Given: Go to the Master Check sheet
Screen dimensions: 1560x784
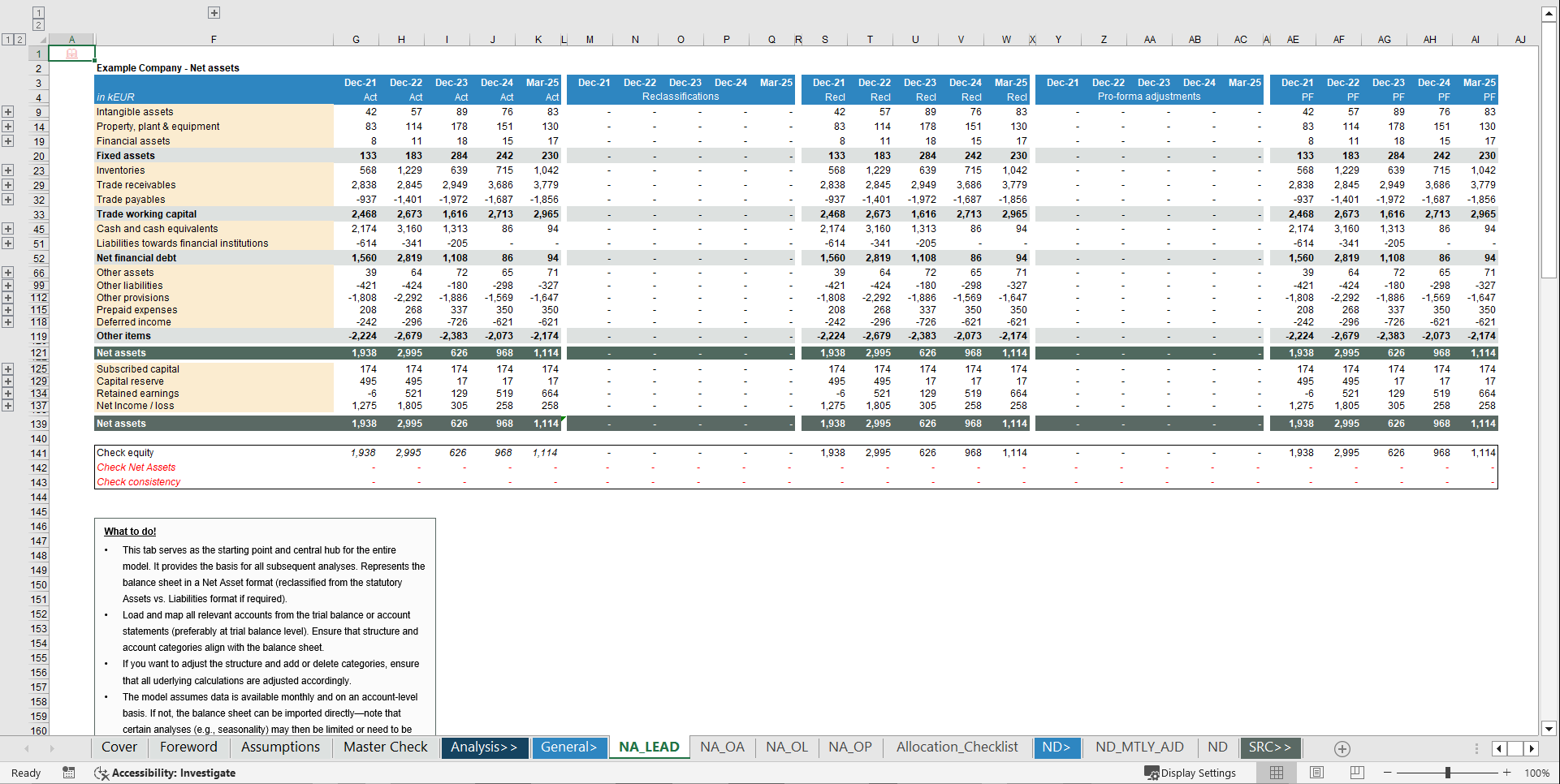Looking at the screenshot, I should [384, 747].
